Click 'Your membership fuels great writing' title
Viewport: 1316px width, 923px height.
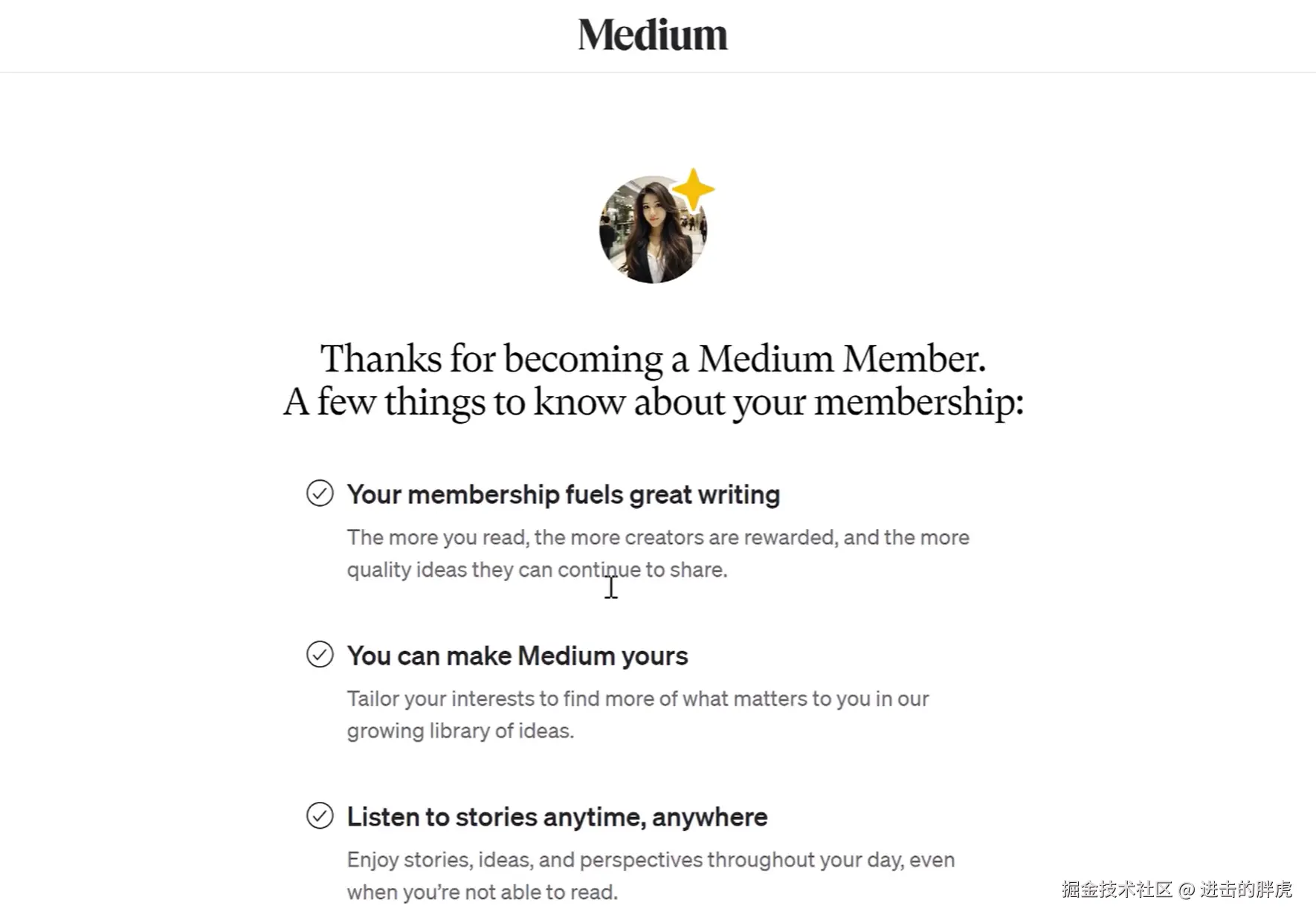(563, 495)
